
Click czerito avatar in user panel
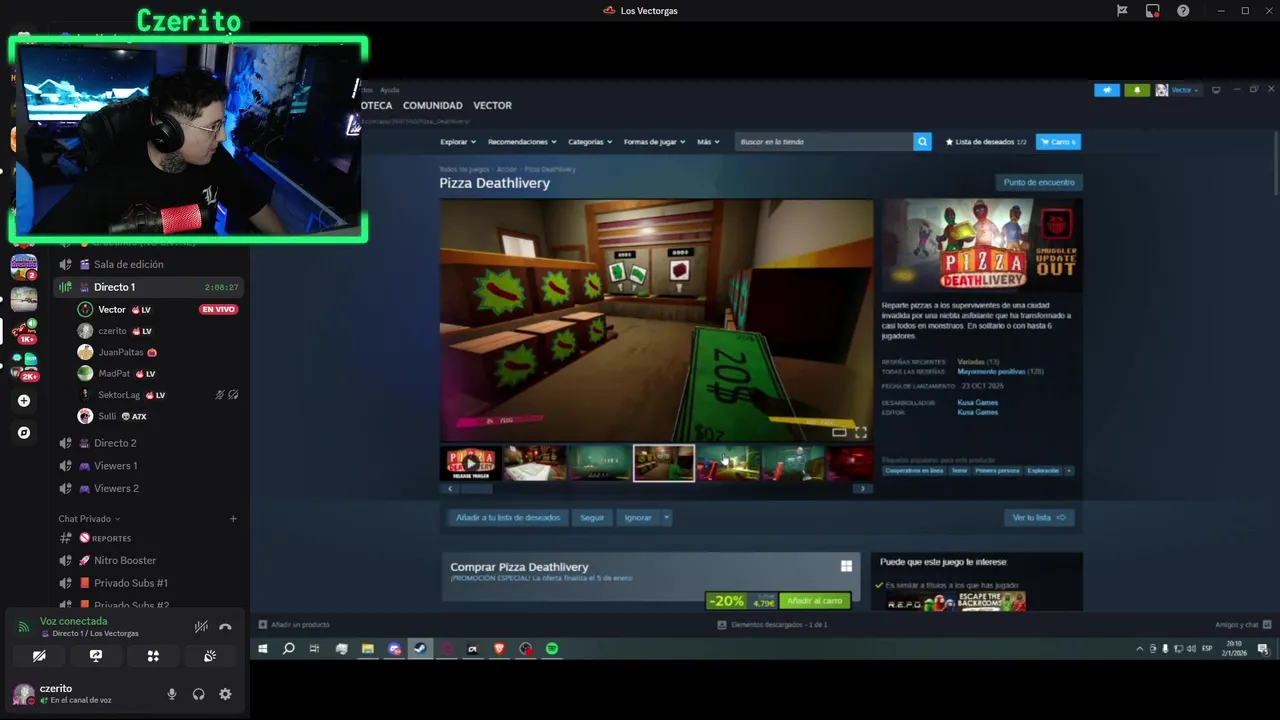pos(22,694)
